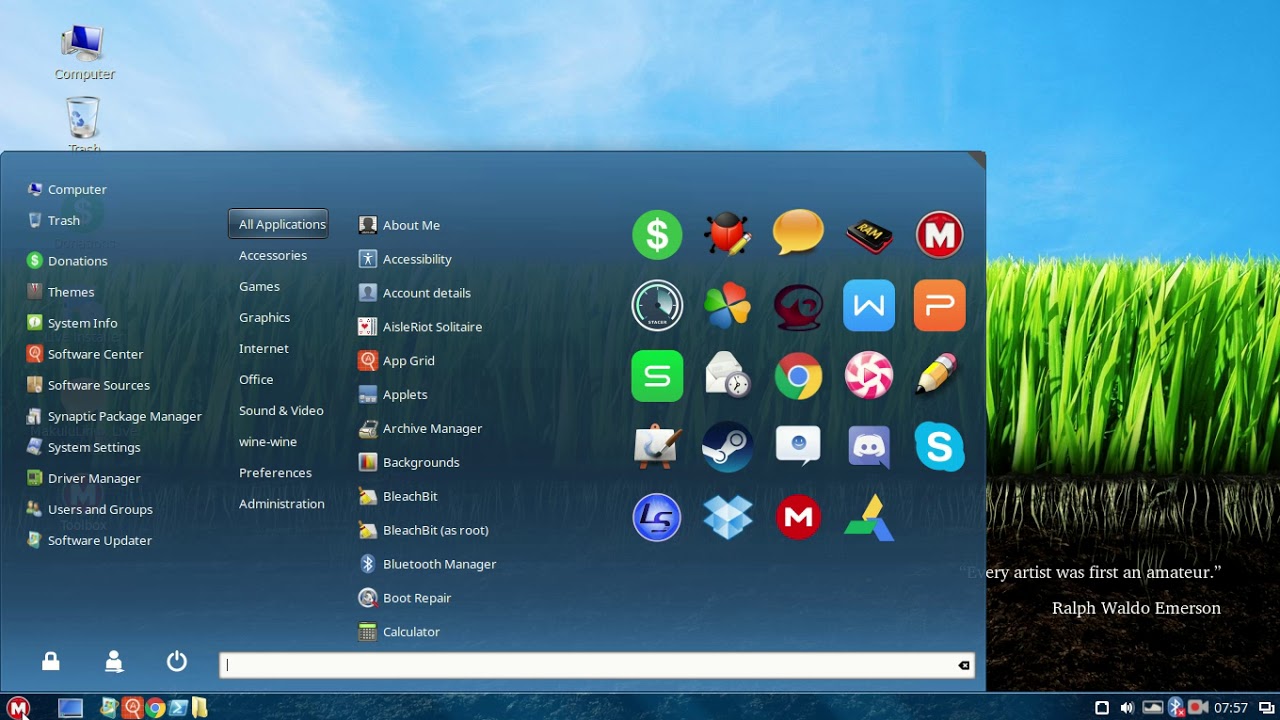
Task: Clear the search field with the backspace icon
Action: [x=964, y=665]
